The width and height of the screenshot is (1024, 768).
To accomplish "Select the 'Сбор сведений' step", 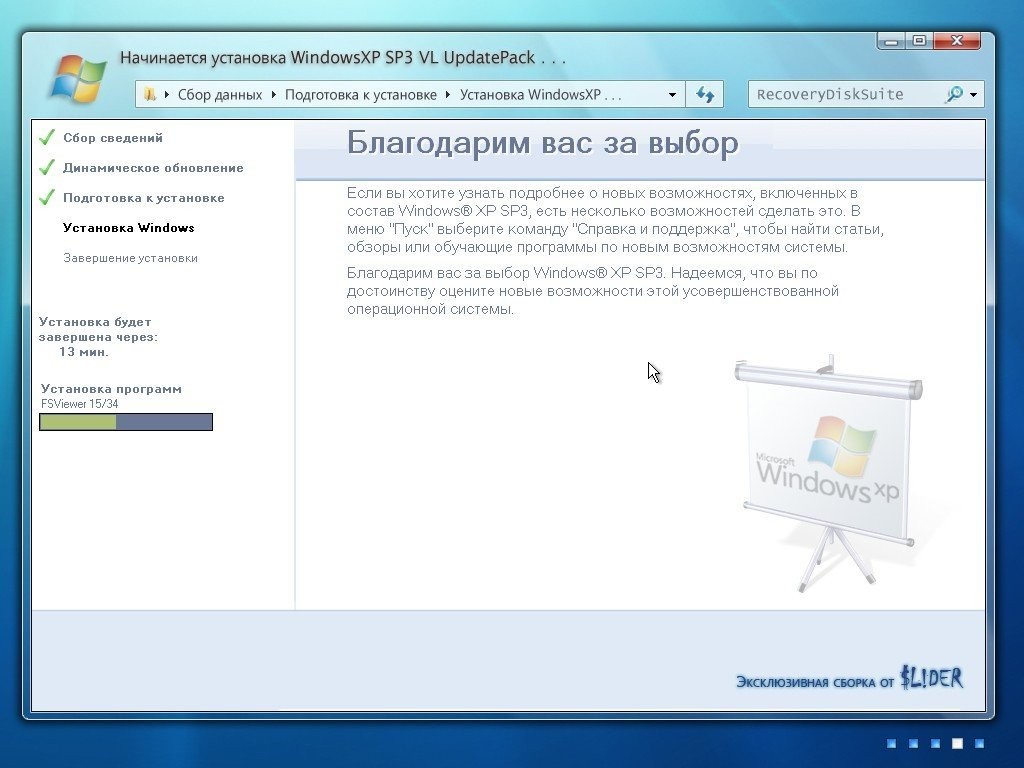I will pyautogui.click(x=113, y=138).
